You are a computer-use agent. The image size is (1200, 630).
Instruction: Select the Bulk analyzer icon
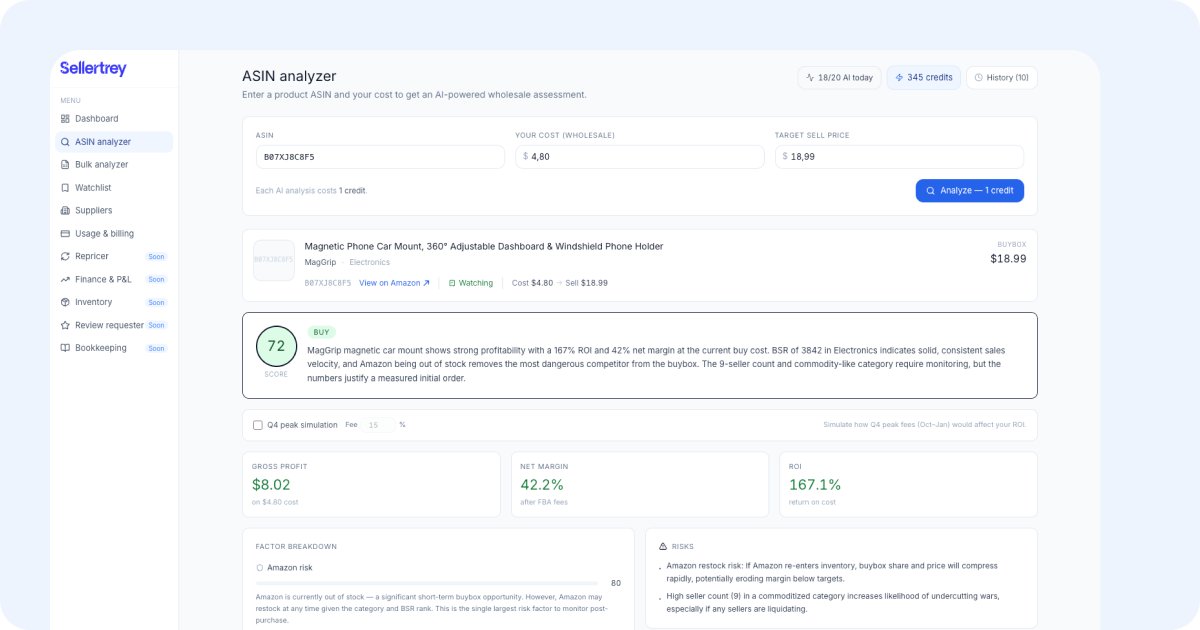pyautogui.click(x=65, y=165)
